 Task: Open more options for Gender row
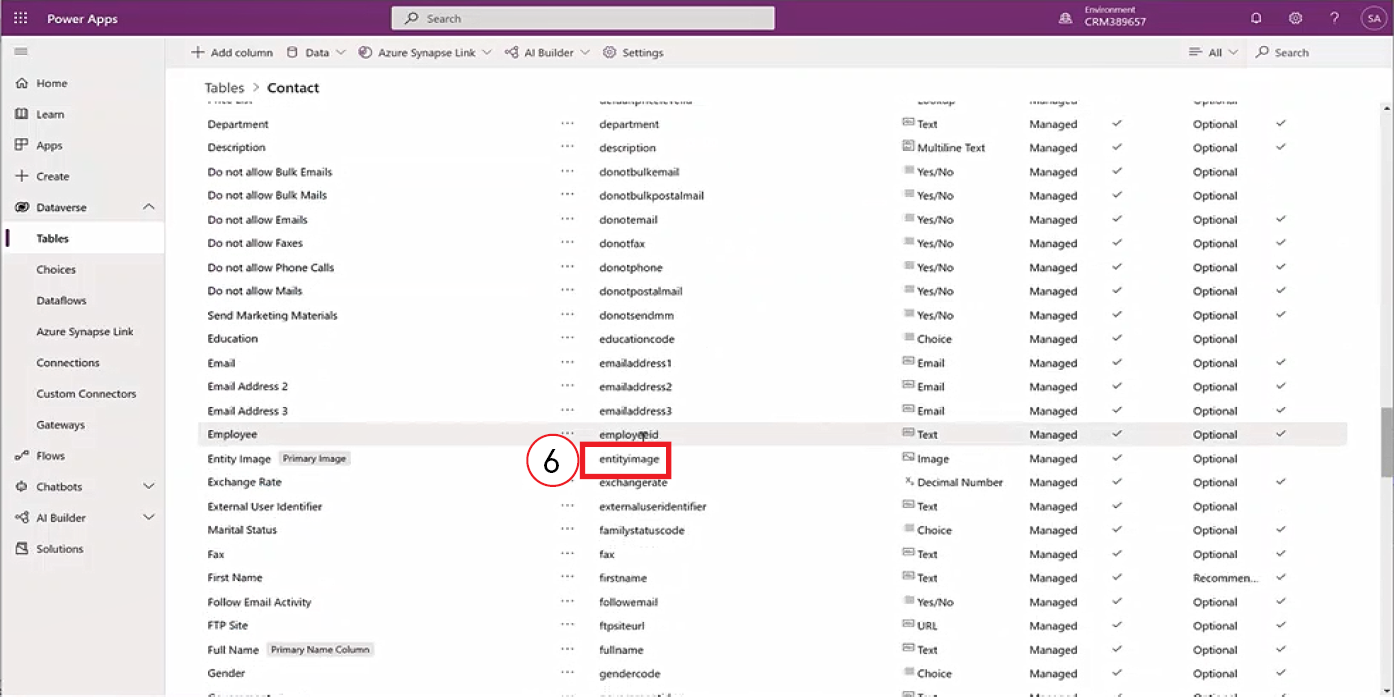click(x=568, y=673)
